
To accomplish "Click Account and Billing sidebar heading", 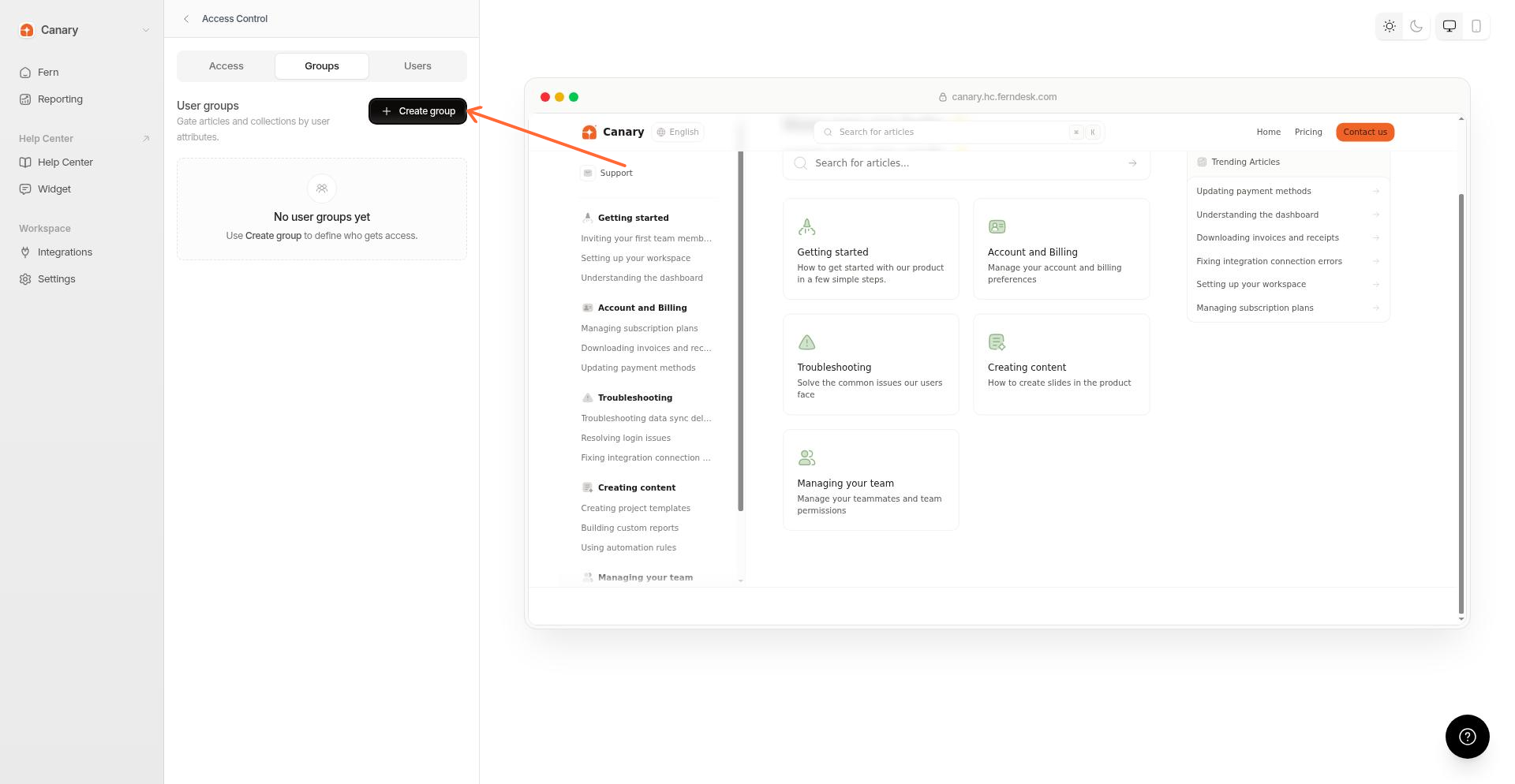I will (x=642, y=308).
